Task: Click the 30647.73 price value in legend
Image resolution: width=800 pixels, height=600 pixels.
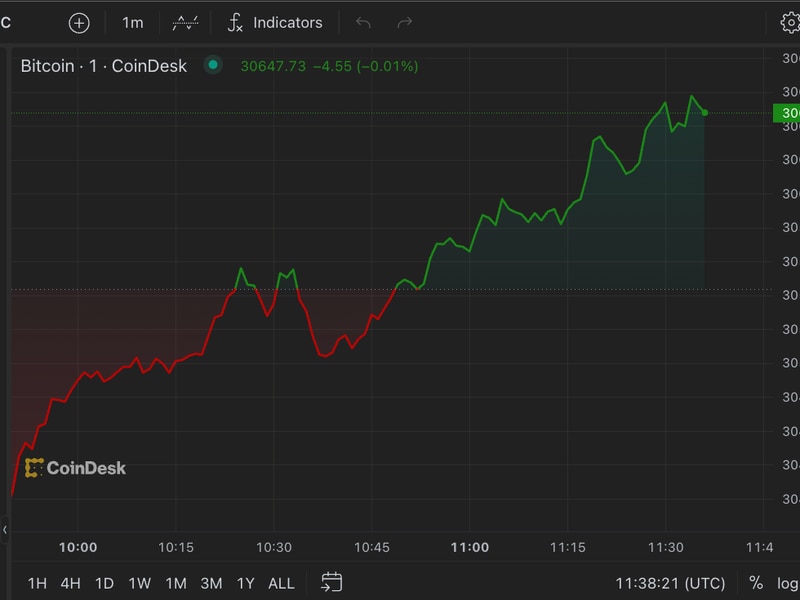Action: pos(273,66)
